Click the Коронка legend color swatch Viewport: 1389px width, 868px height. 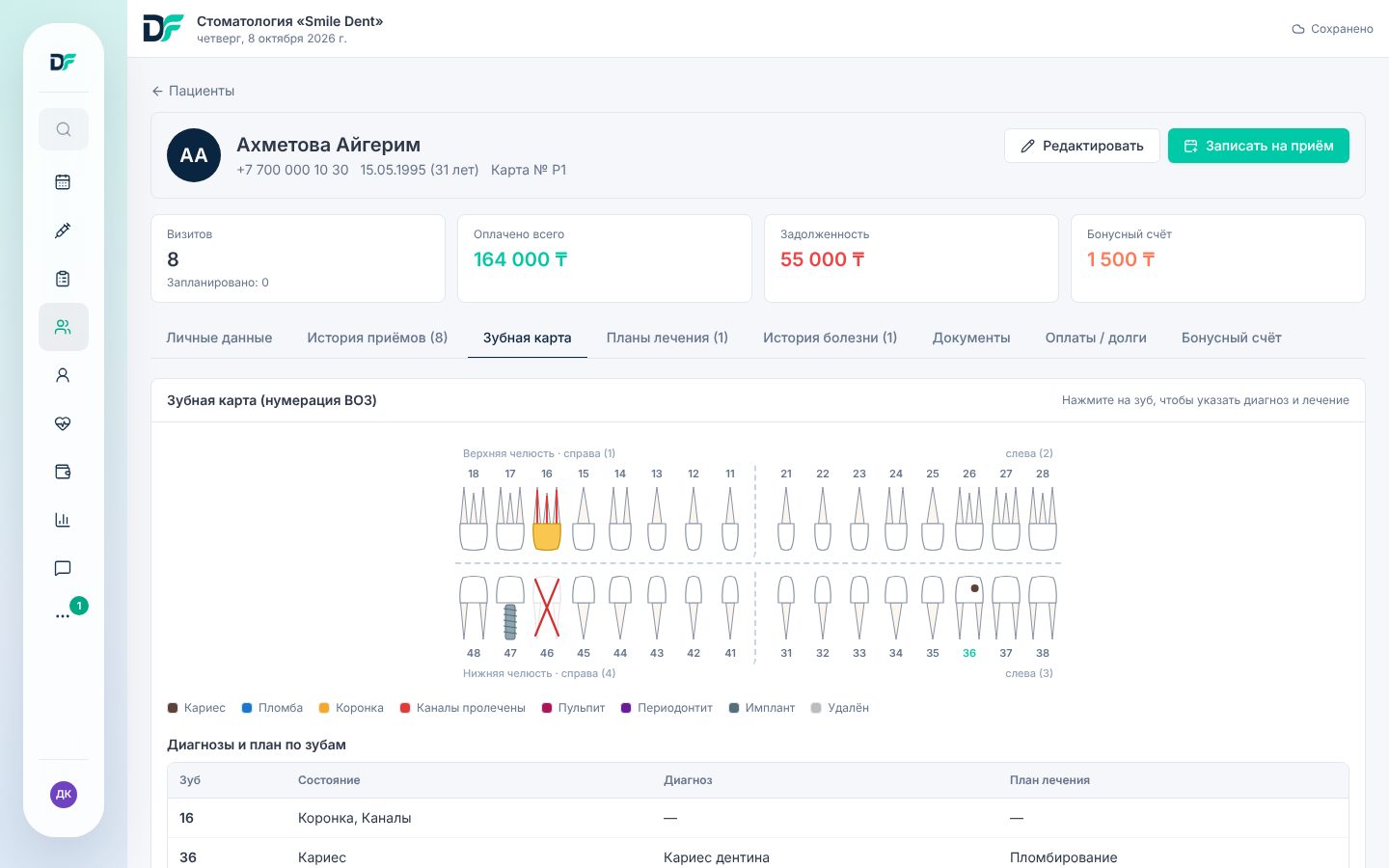[324, 708]
